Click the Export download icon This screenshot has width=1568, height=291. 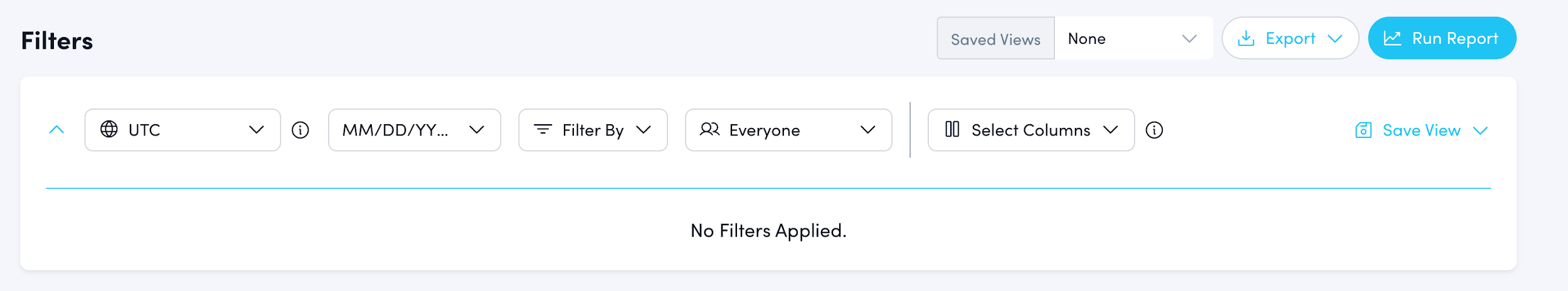(x=1246, y=39)
